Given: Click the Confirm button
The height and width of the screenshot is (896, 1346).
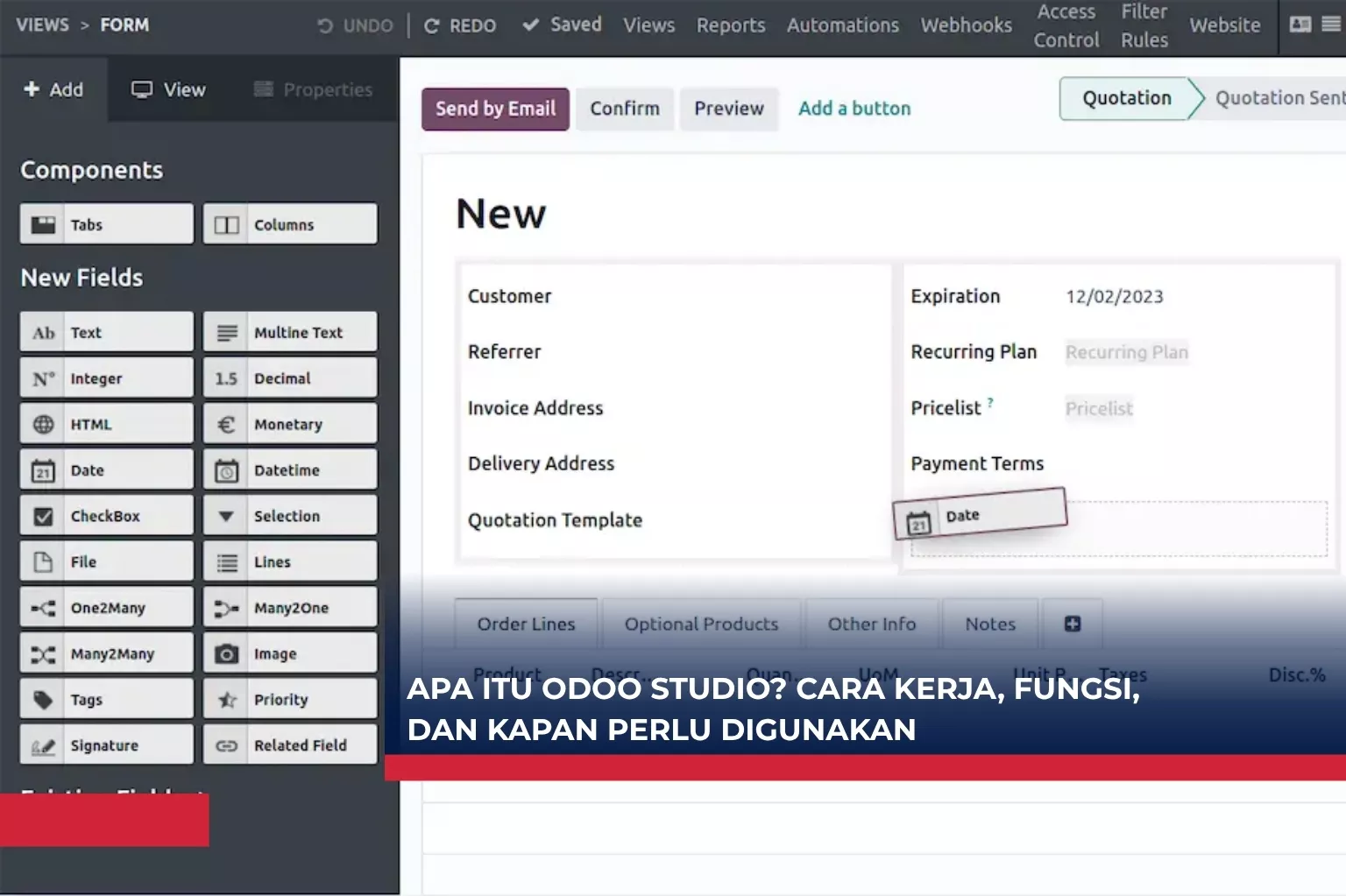Looking at the screenshot, I should tap(625, 109).
